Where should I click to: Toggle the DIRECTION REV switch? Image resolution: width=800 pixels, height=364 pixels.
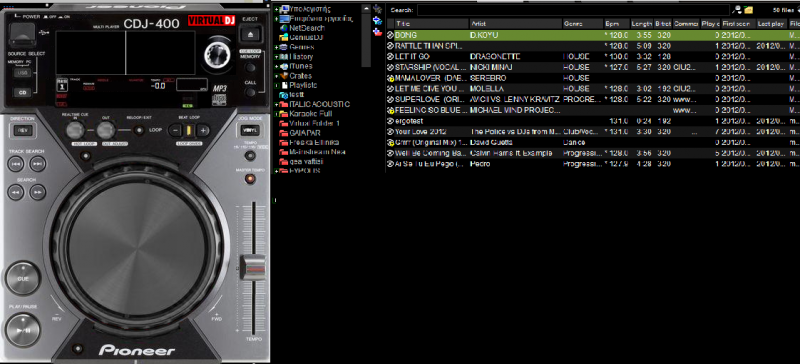click(x=22, y=130)
